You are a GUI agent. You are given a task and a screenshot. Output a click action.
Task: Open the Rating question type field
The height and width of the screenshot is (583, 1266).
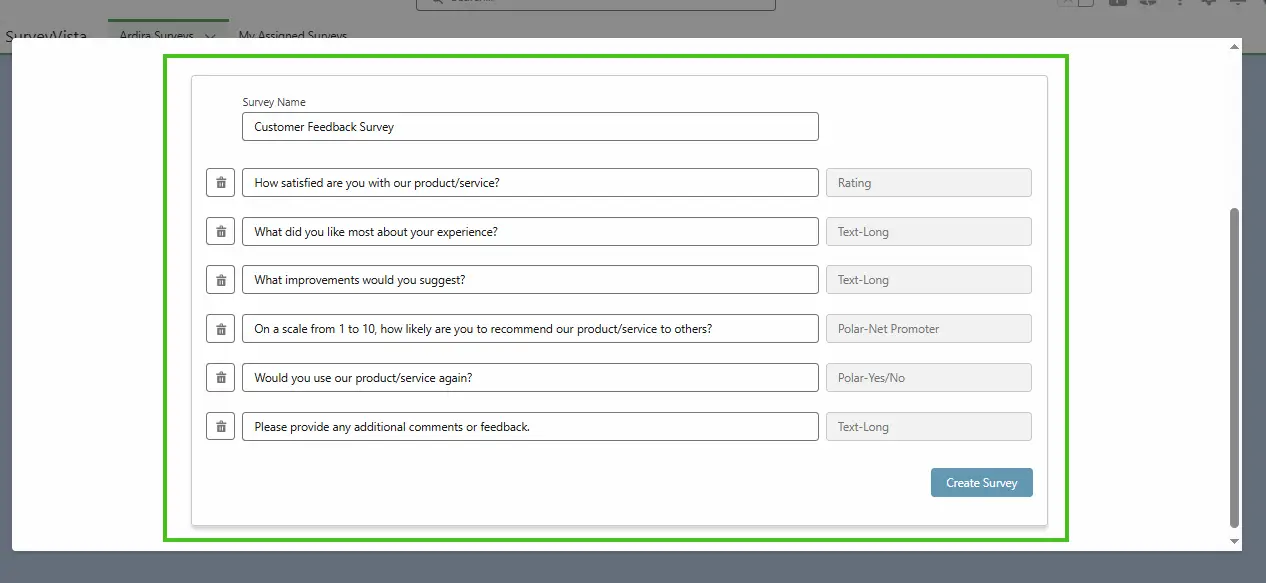(928, 183)
